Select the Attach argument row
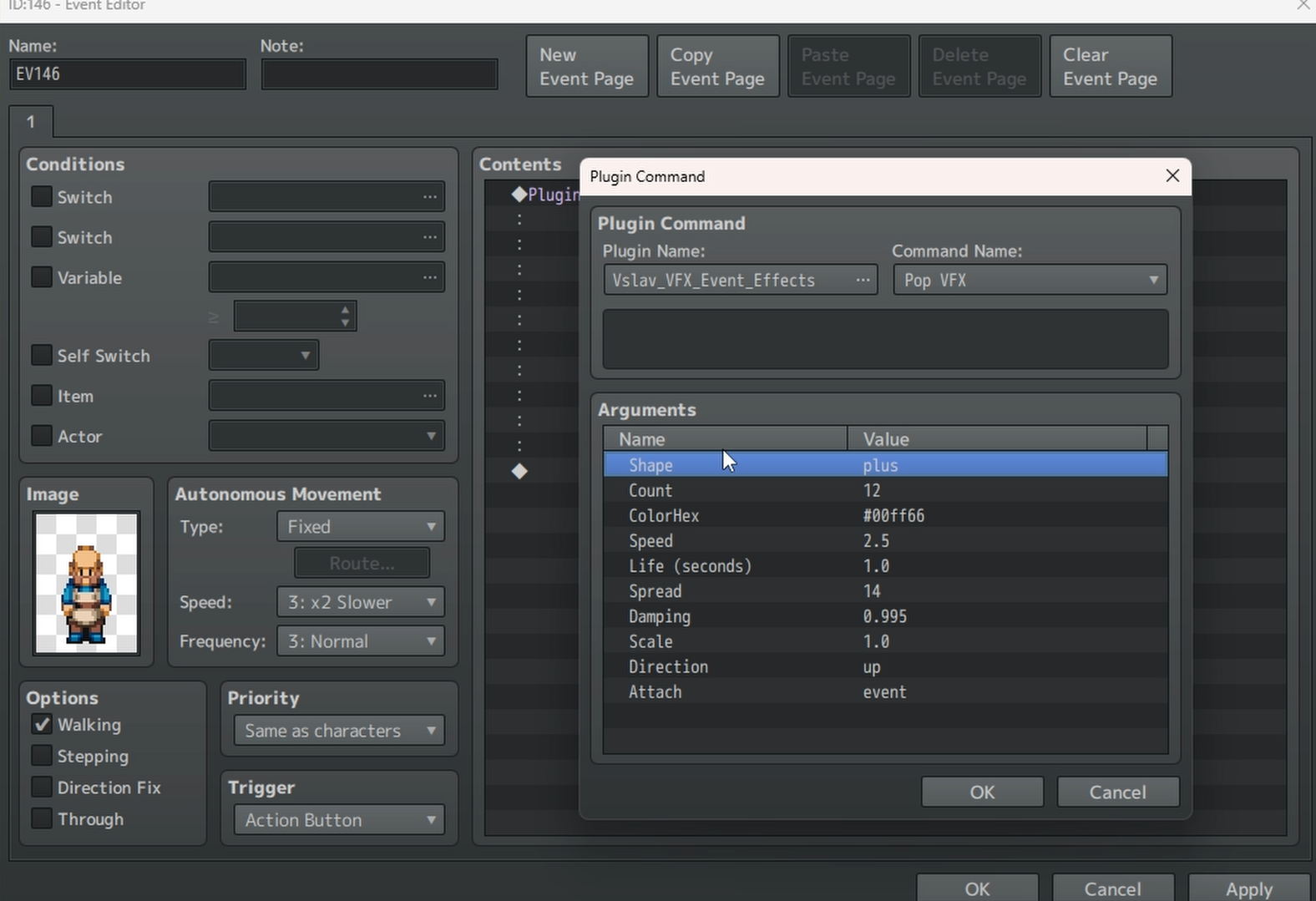This screenshot has height=901, width=1316. 885,691
